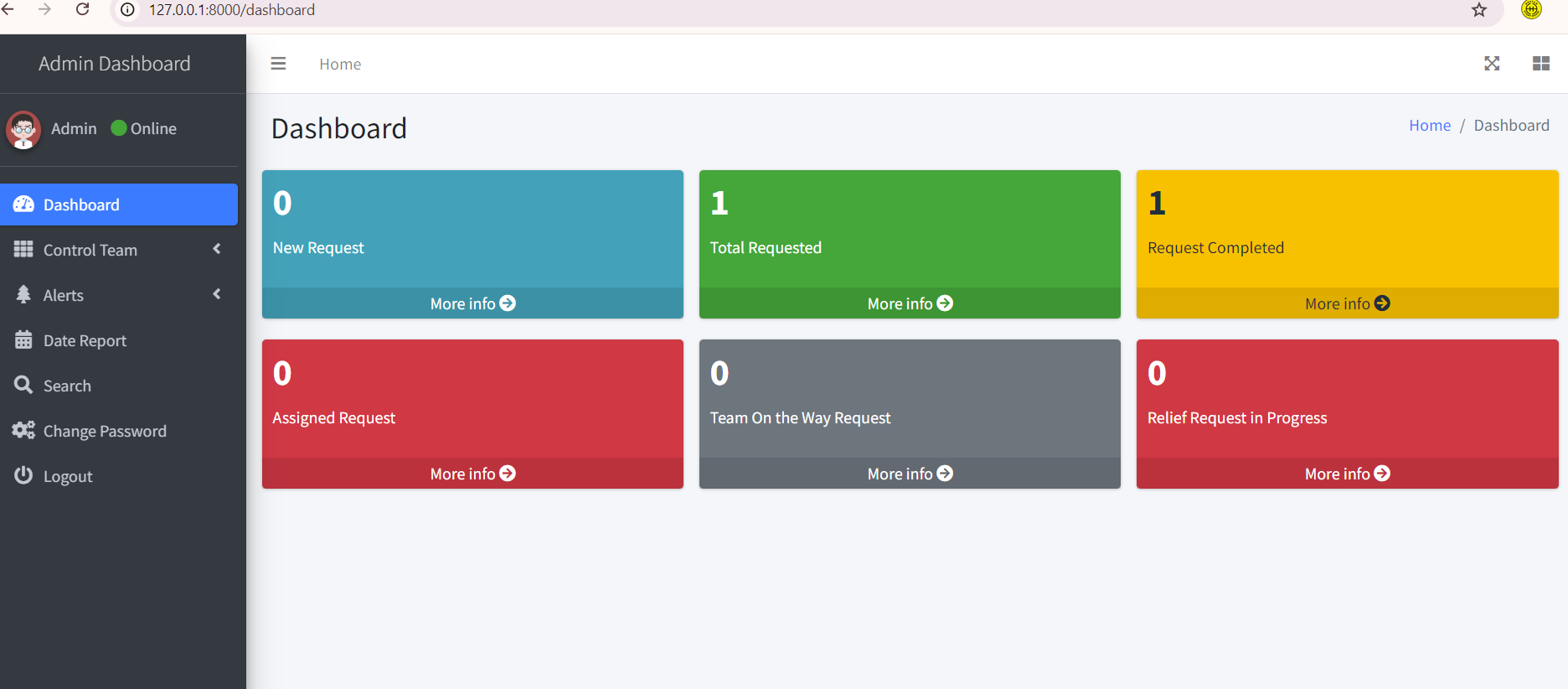The width and height of the screenshot is (1568, 689).
Task: Open More info for Total Requested
Action: (x=909, y=303)
